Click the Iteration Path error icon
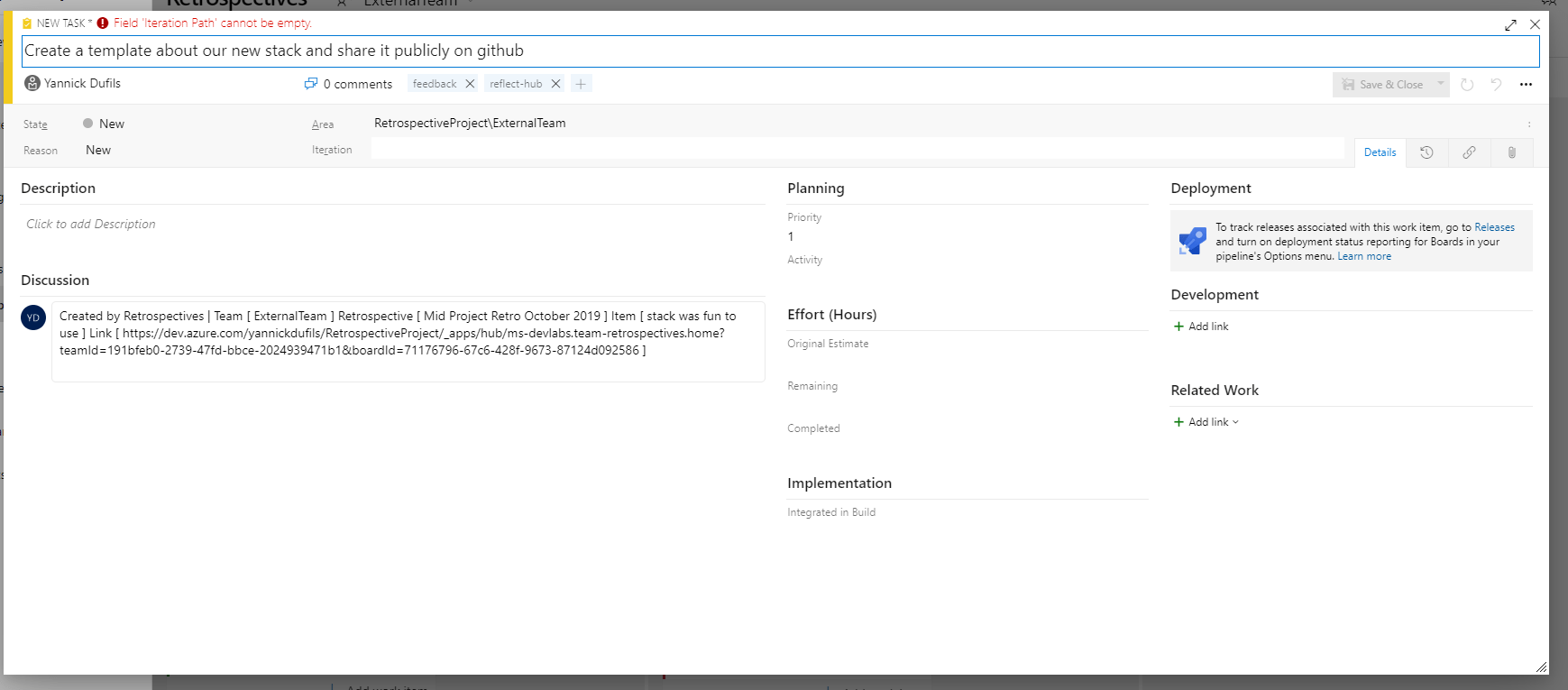The height and width of the screenshot is (690, 1568). [103, 23]
